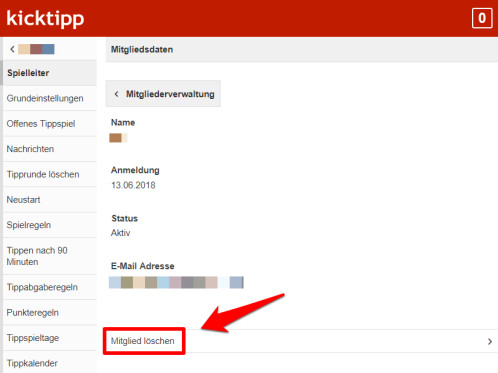This screenshot has width=498, height=373.
Task: Select the Mitglied löschen link
Action: 143,341
